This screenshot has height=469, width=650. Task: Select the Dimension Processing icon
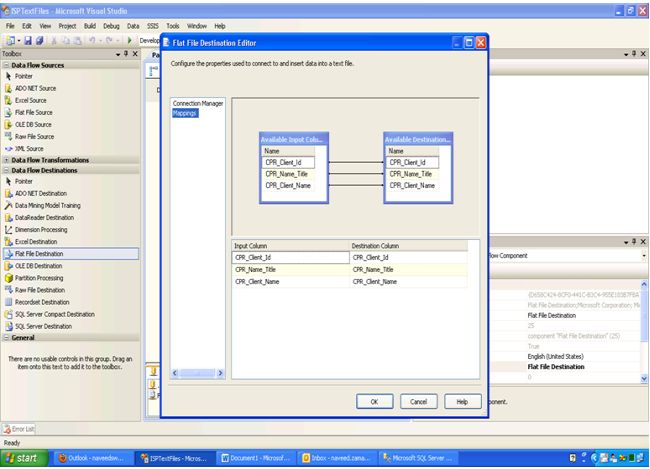click(x=8, y=229)
